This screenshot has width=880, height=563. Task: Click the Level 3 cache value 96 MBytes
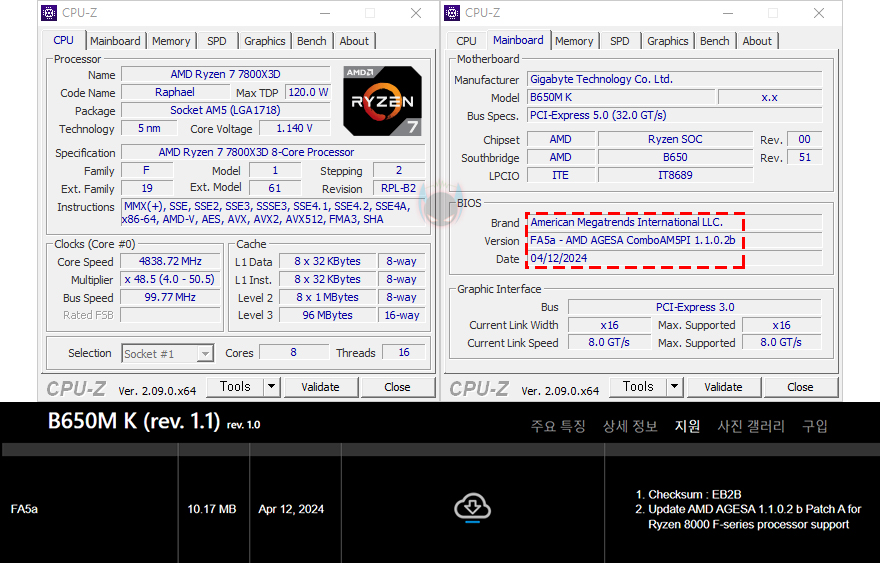tap(328, 315)
